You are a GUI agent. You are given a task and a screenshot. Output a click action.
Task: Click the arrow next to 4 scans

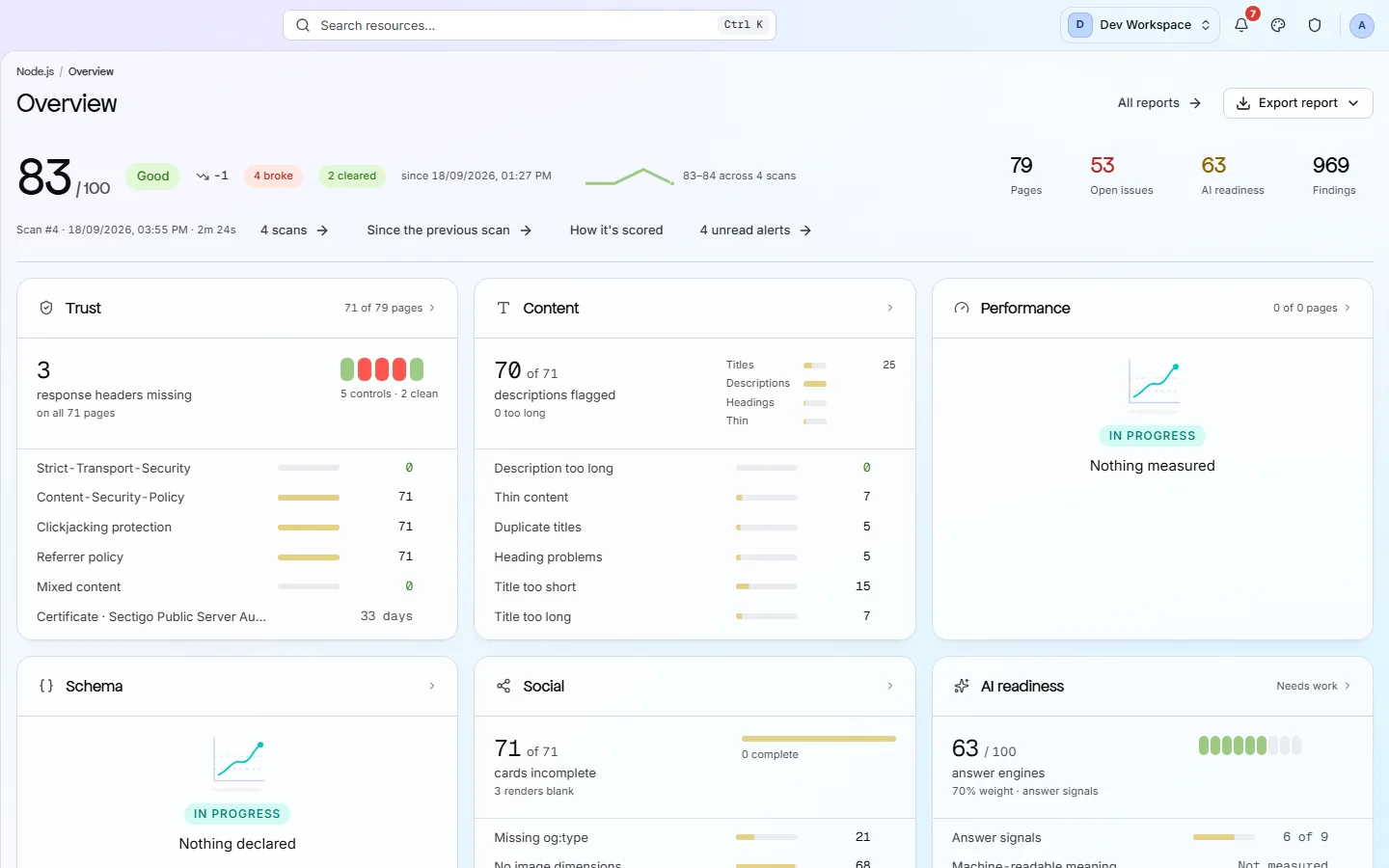point(322,231)
